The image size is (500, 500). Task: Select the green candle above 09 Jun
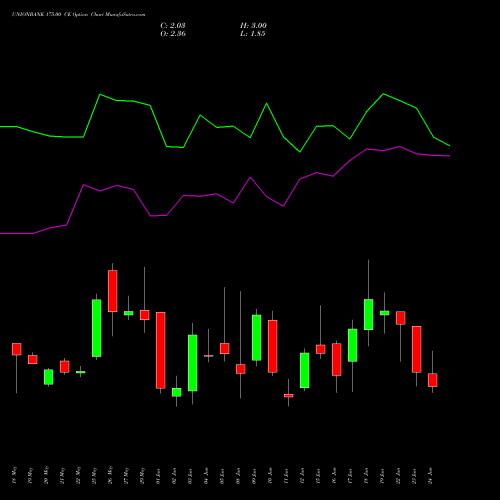257,338
